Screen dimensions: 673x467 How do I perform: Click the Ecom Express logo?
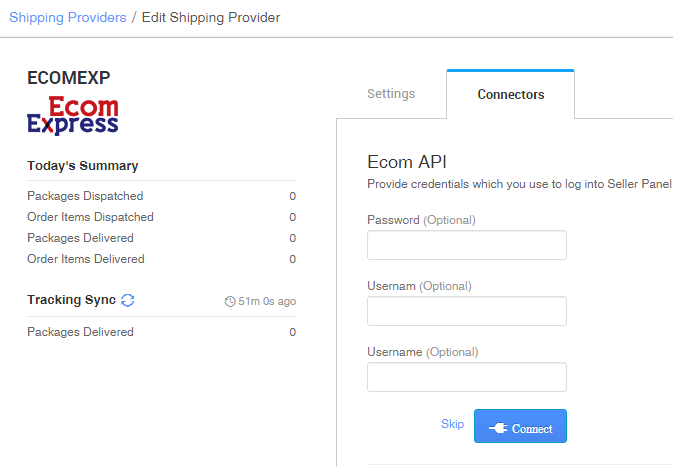coord(73,116)
